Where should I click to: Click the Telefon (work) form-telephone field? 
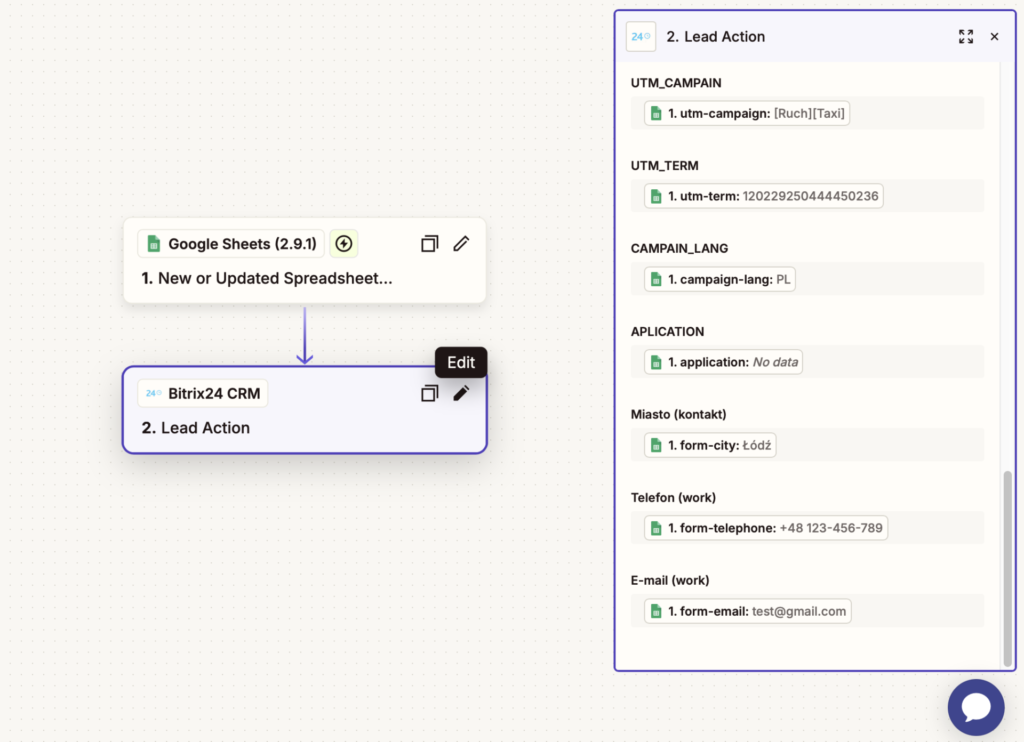765,528
